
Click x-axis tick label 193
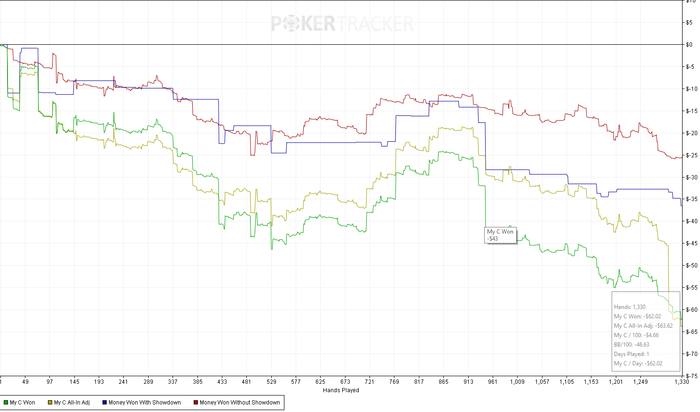99,382
